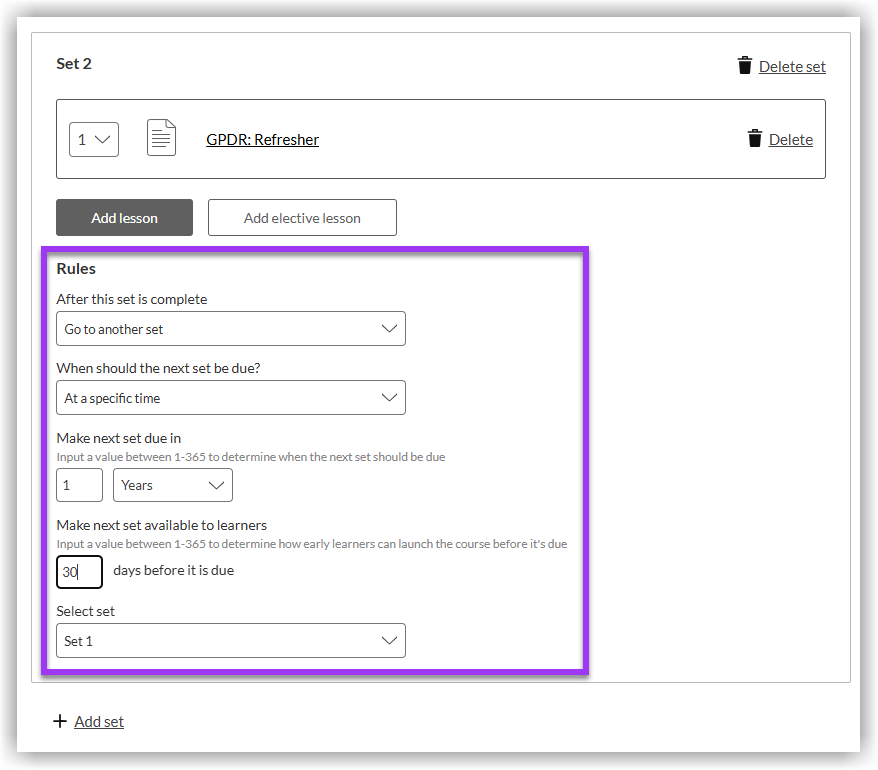
Task: Expand the When should the next set be due dropdown
Action: (x=230, y=397)
